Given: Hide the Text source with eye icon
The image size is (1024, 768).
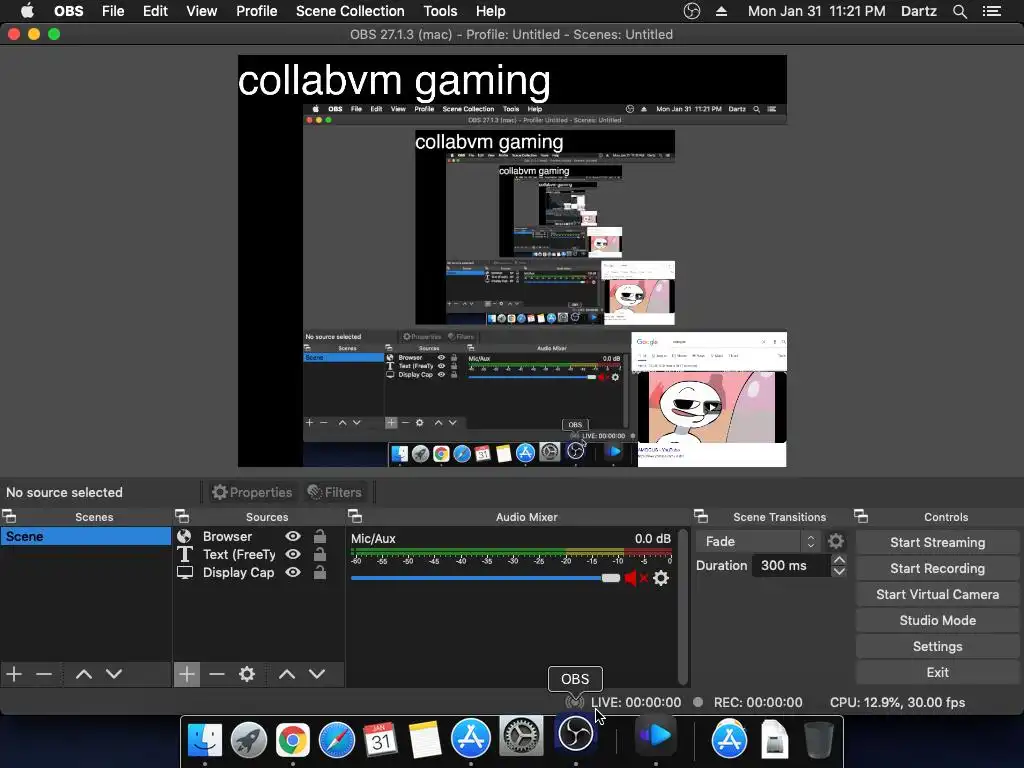Looking at the screenshot, I should tap(293, 554).
